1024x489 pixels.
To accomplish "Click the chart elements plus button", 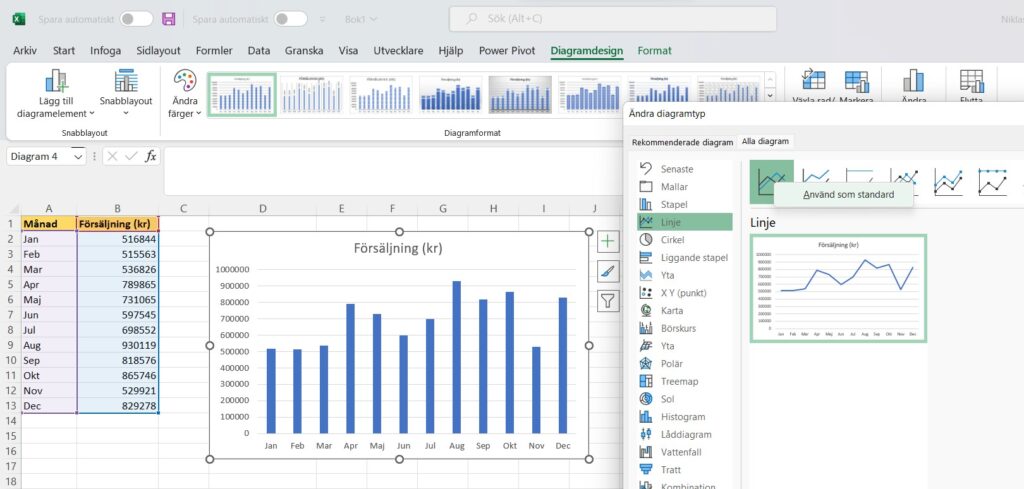I will tap(609, 241).
